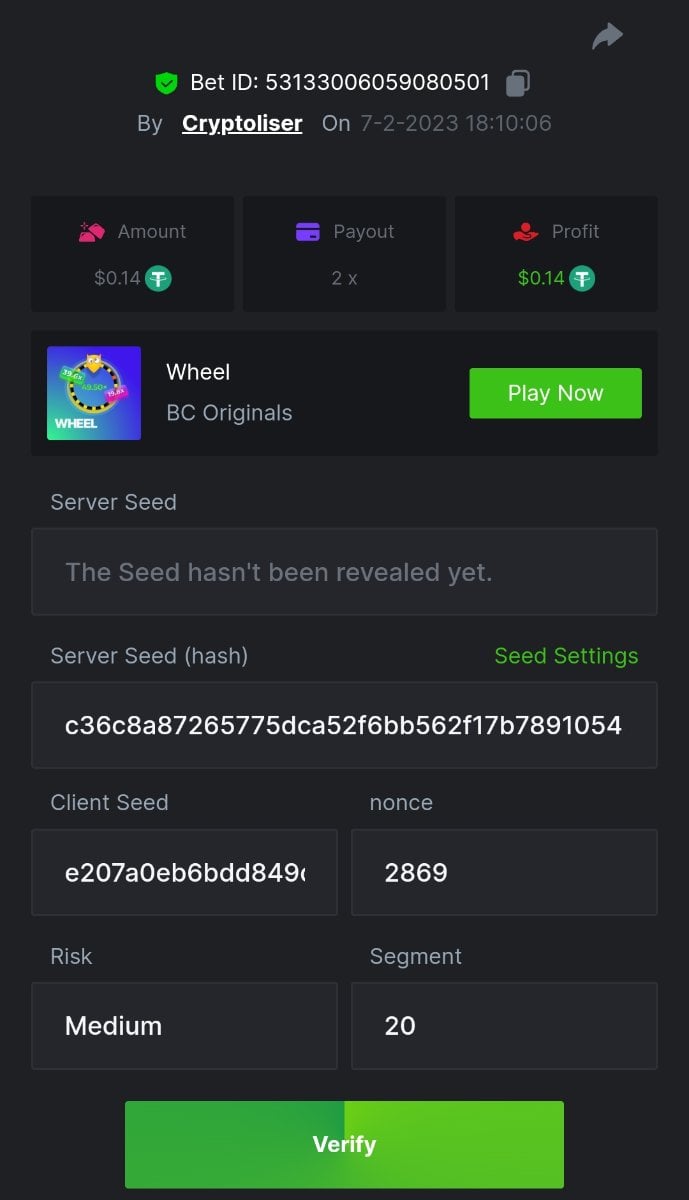689x1200 pixels.
Task: Open Cryptoliser's user profile
Action: point(242,123)
